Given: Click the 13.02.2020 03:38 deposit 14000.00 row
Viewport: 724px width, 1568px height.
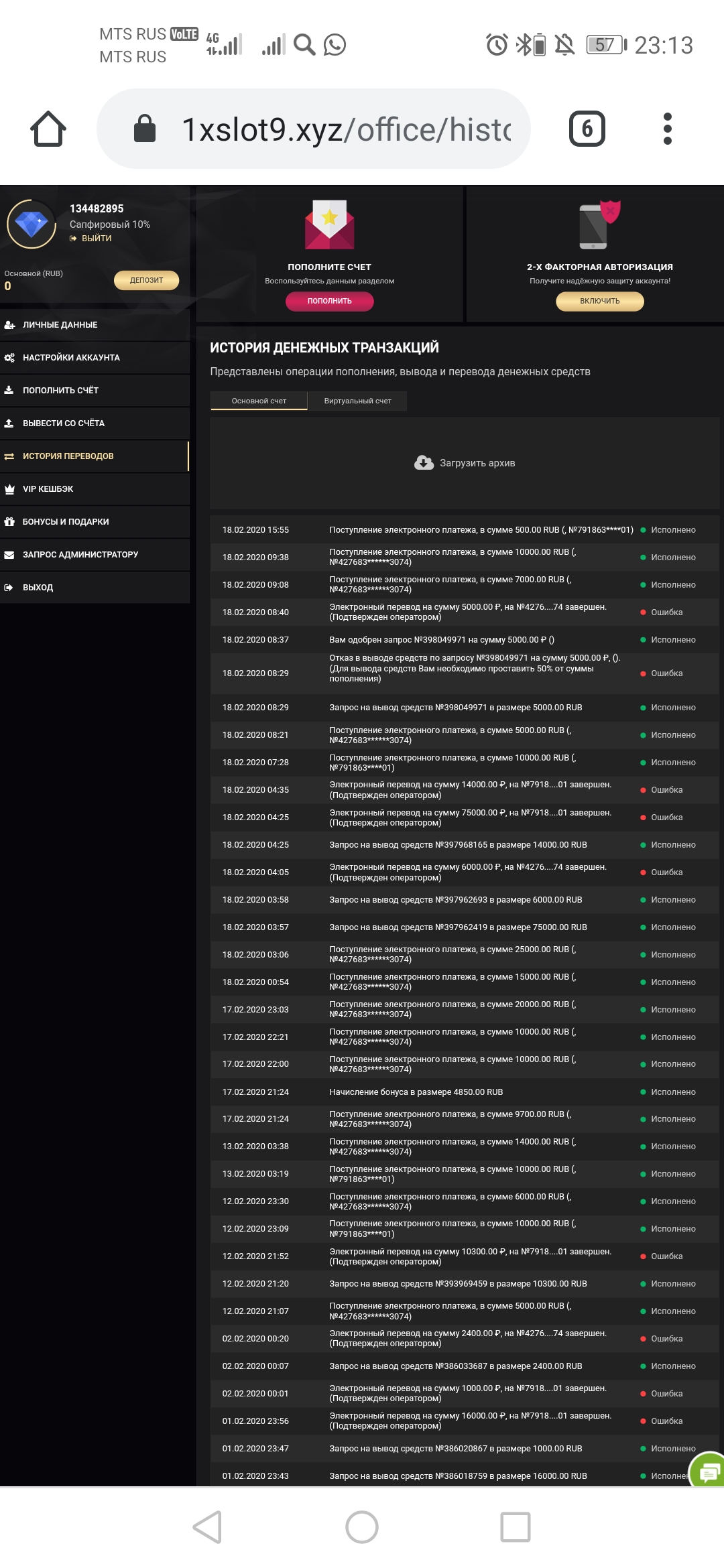Looking at the screenshot, I should click(x=465, y=1147).
